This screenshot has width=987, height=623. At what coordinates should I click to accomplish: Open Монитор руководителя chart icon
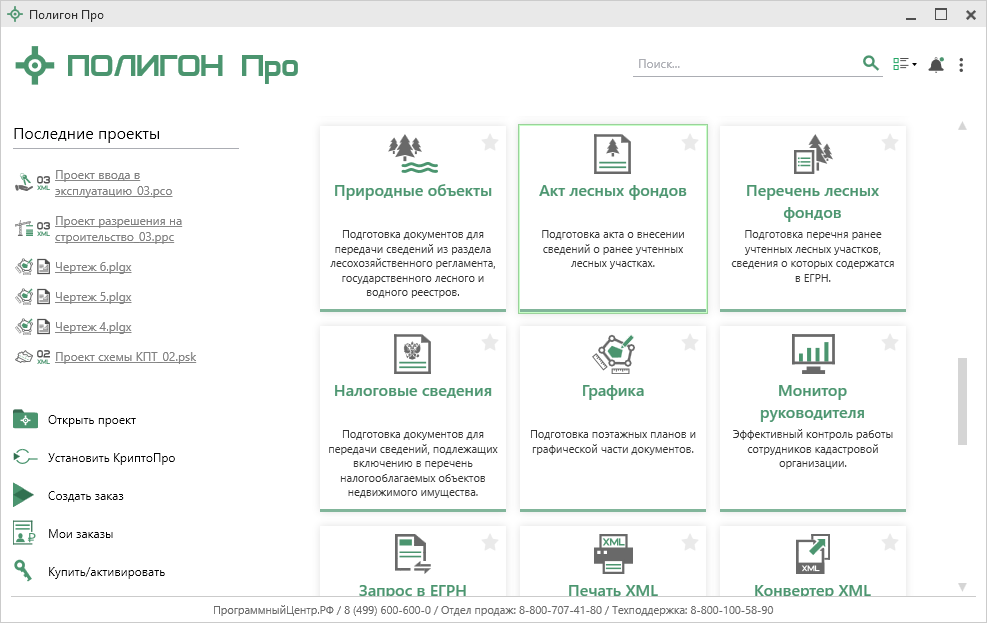click(812, 353)
